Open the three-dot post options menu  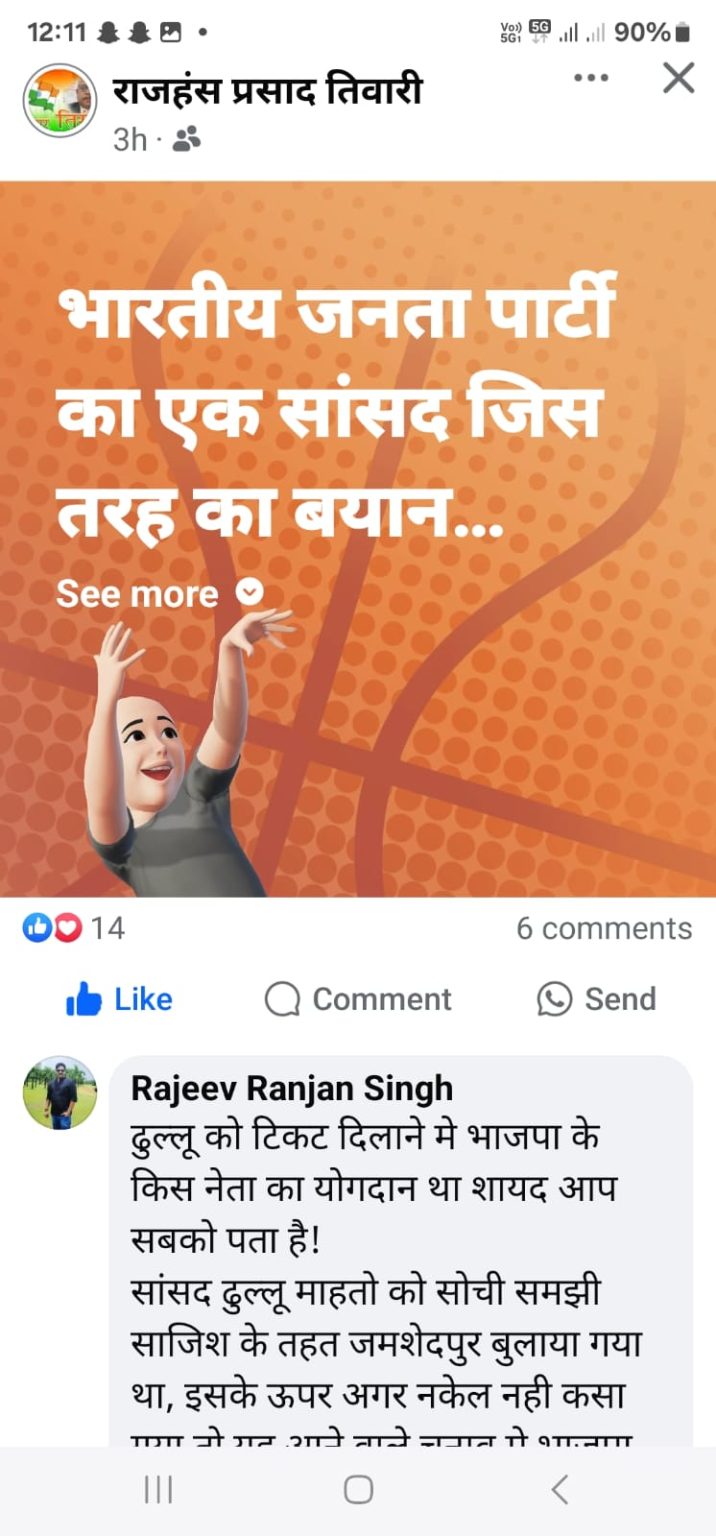pos(591,78)
